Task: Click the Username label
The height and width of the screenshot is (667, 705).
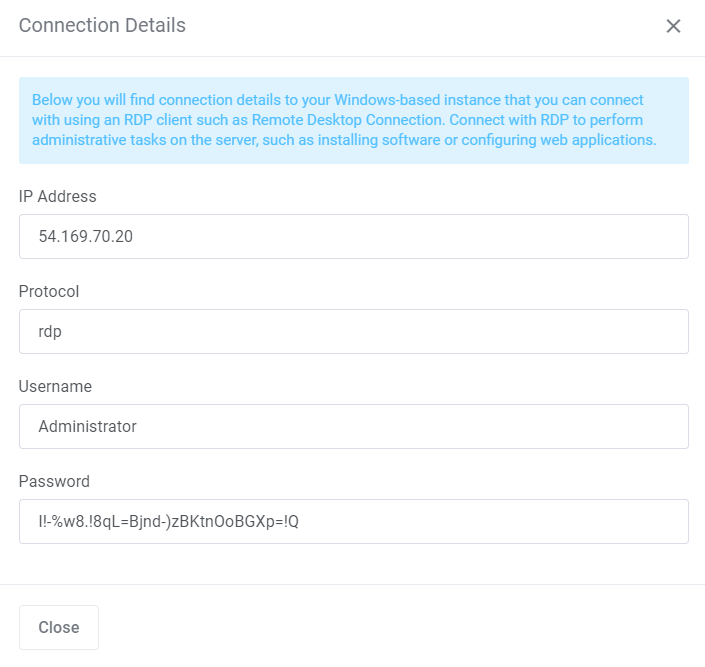Action: [55, 387]
